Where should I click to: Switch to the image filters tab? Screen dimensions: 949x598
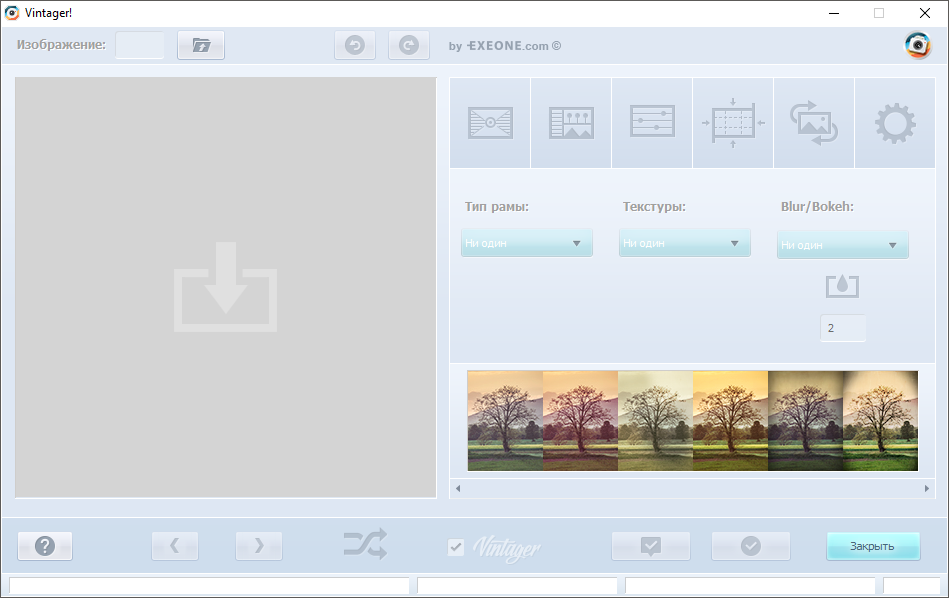coord(571,123)
